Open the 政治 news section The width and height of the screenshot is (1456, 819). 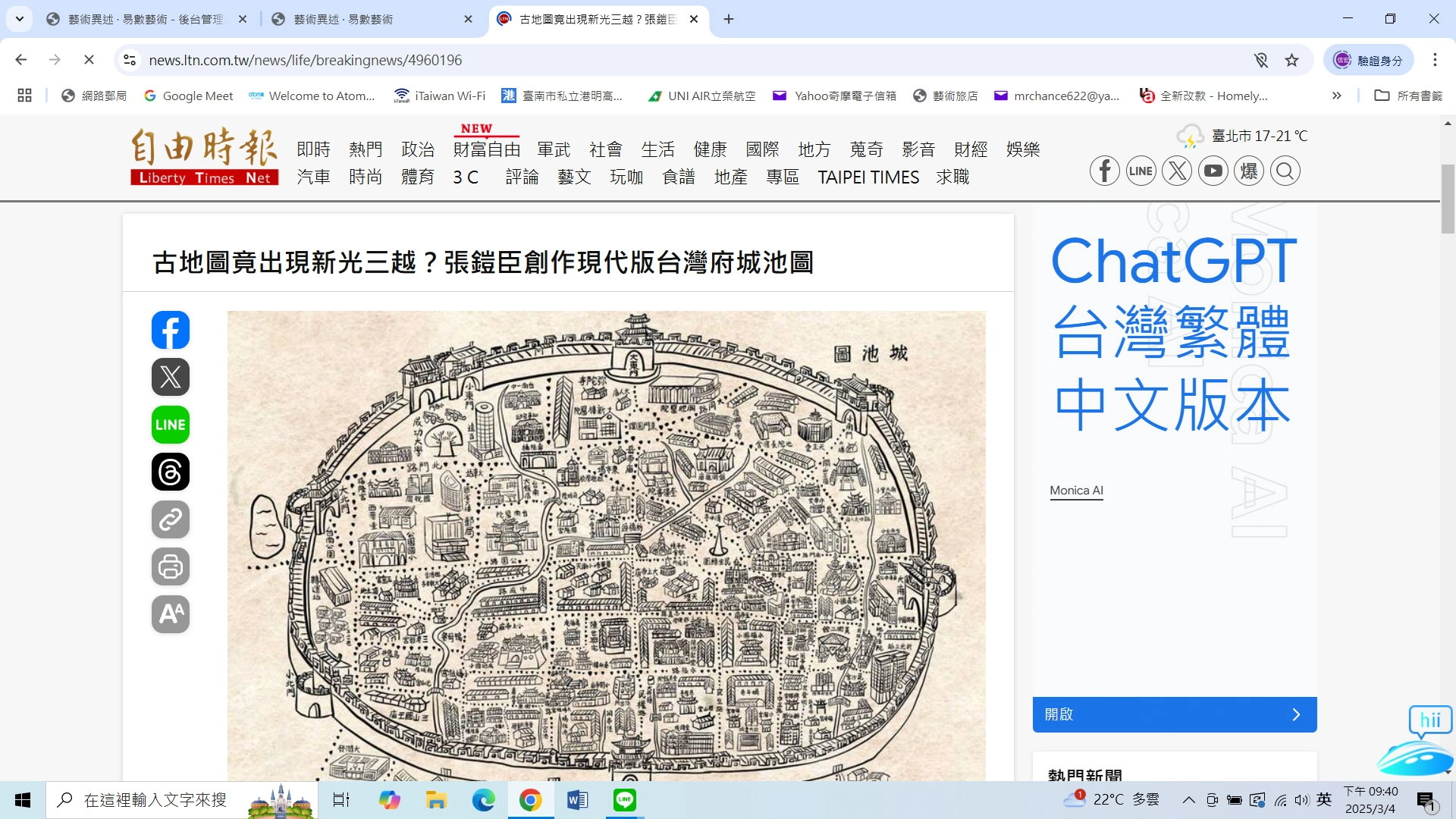point(417,149)
